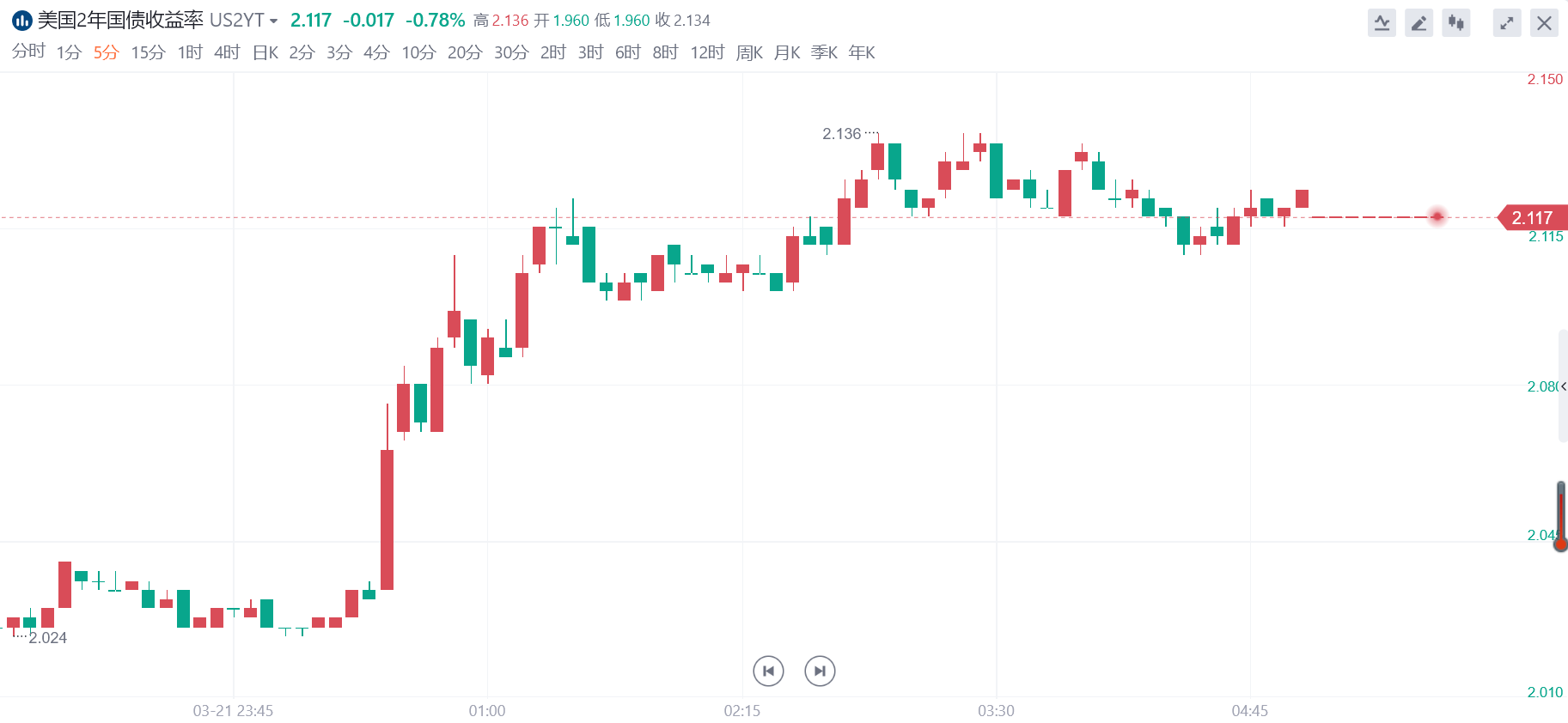Screen dimensions: 1568x723
Task: Select the pencil drawing tool
Action: [x=1419, y=23]
